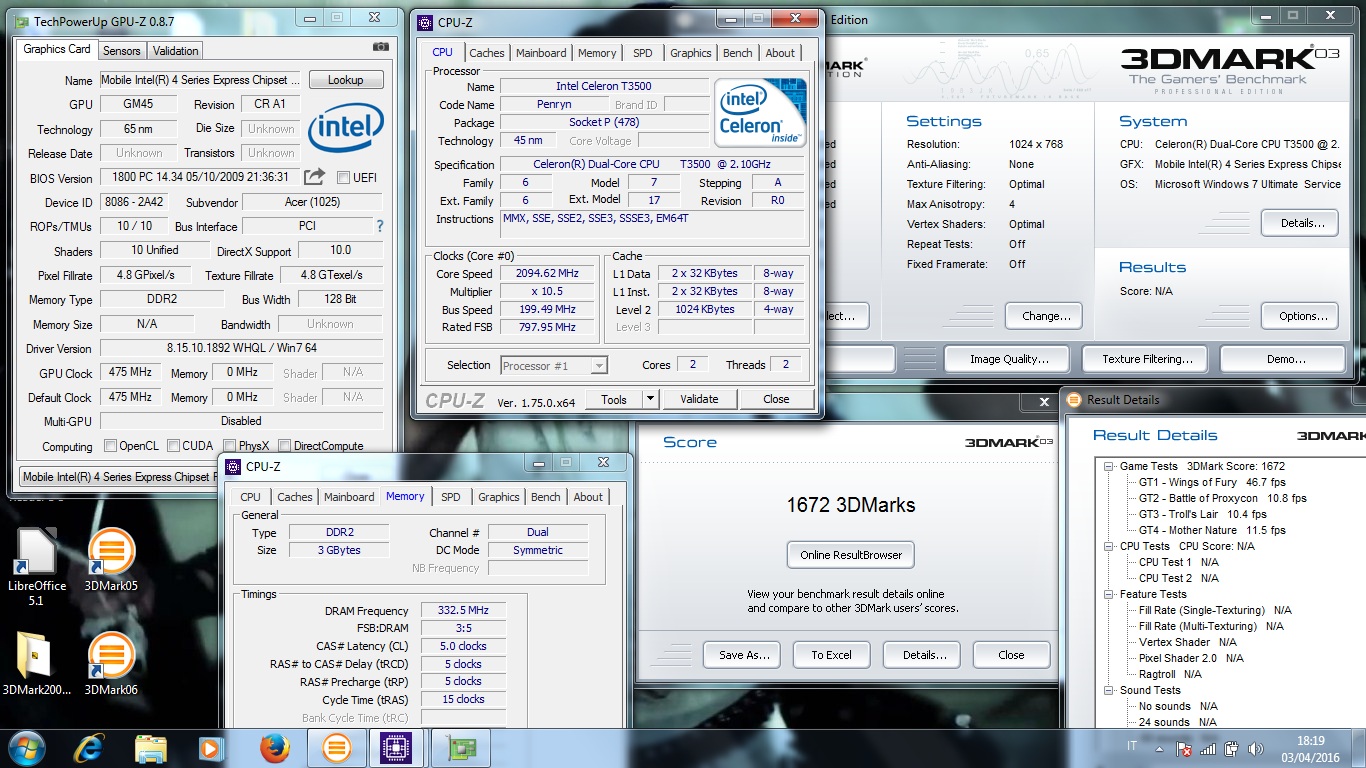1366x768 pixels.
Task: Open the GPU selection dropdown at GPU-Z bottom
Action: [x=116, y=477]
